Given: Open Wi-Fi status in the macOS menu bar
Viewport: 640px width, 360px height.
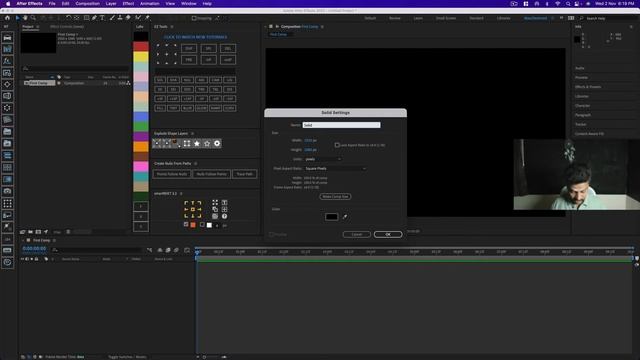Looking at the screenshot, I should (x=558, y=4).
